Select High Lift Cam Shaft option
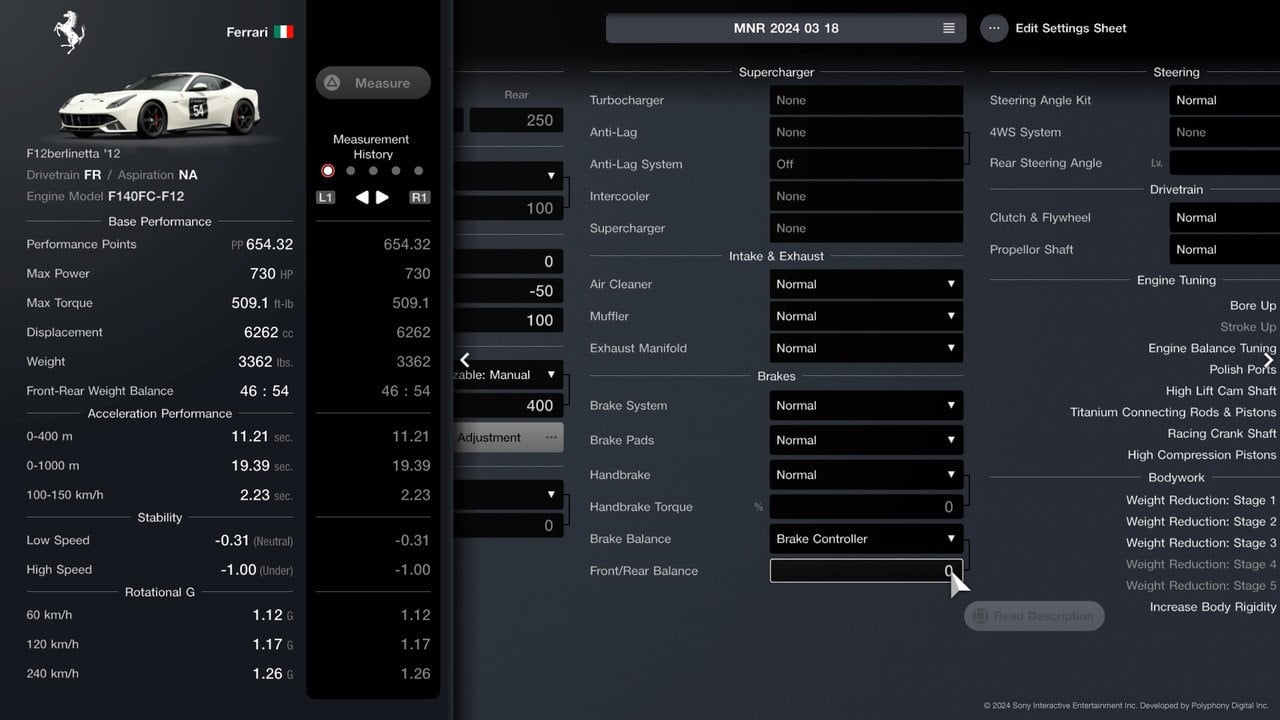1280x720 pixels. tap(1221, 391)
